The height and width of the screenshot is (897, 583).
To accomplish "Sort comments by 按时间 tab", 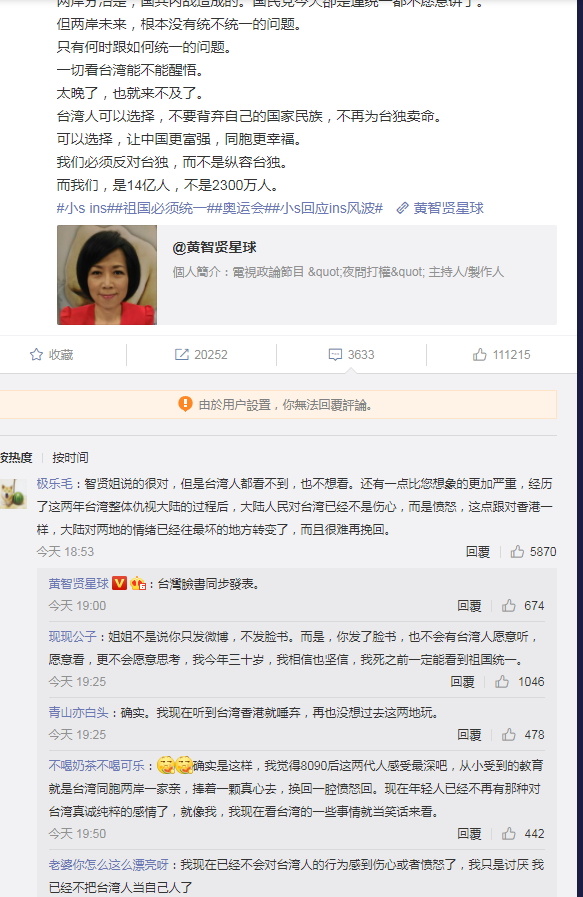I will [70, 458].
